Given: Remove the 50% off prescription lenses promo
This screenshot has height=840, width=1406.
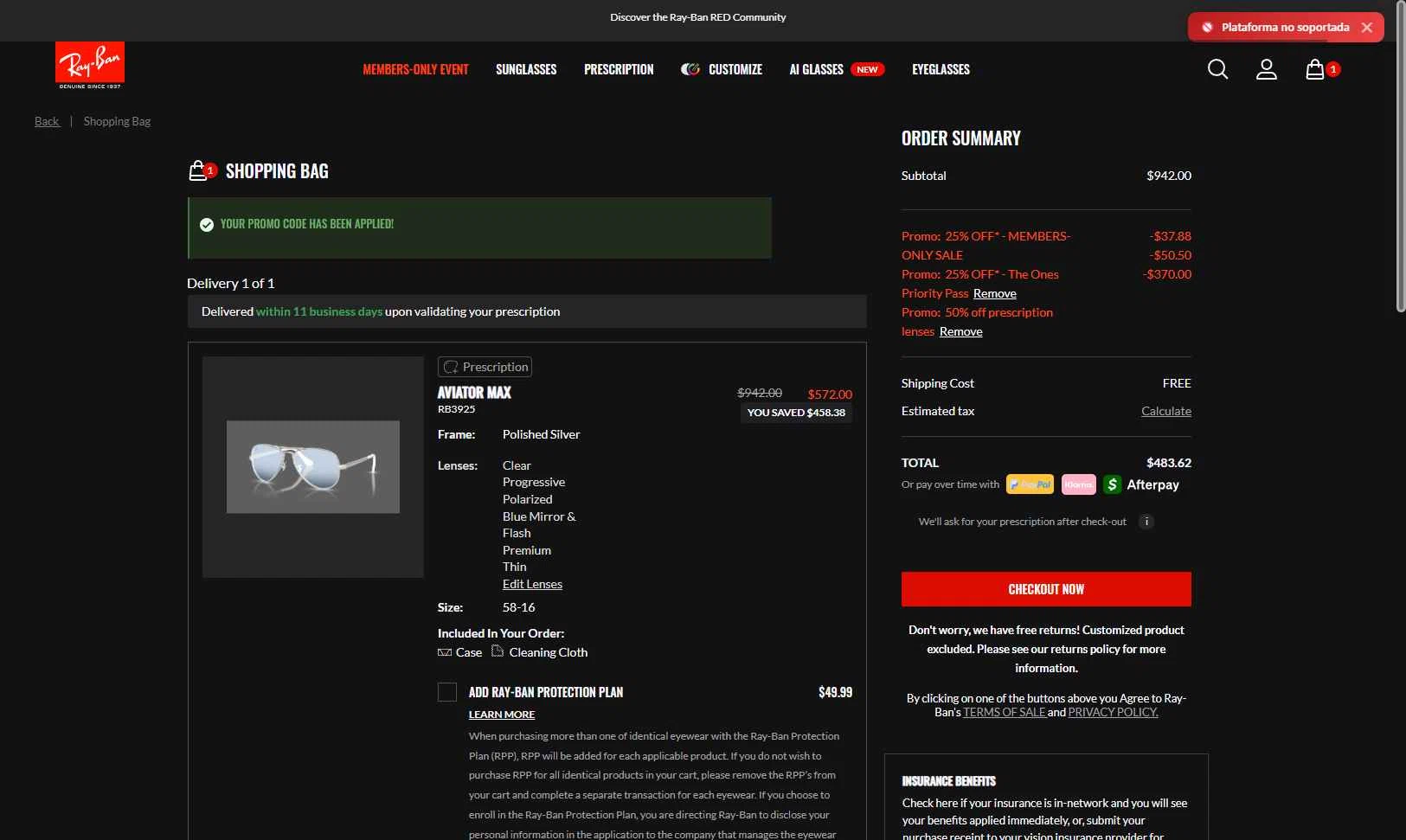Looking at the screenshot, I should [961, 331].
